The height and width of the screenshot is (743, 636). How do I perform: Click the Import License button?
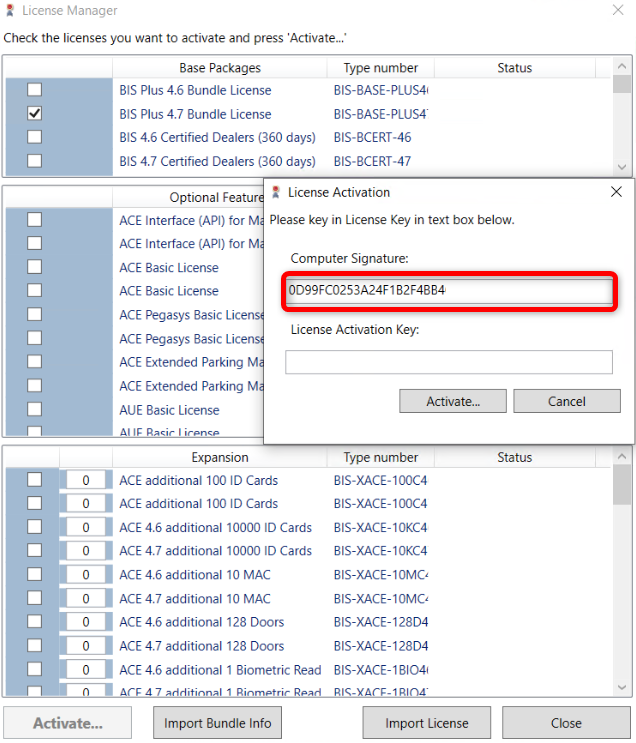tap(427, 723)
